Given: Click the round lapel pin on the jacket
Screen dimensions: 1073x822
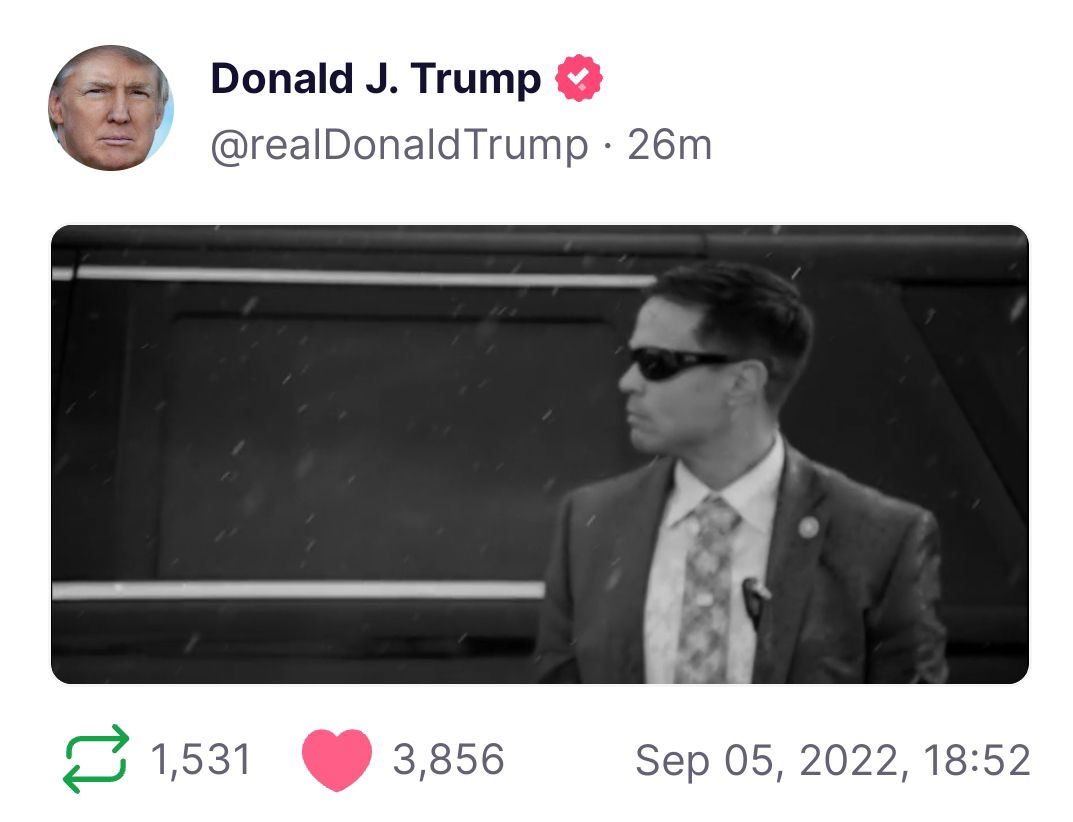Looking at the screenshot, I should [808, 527].
